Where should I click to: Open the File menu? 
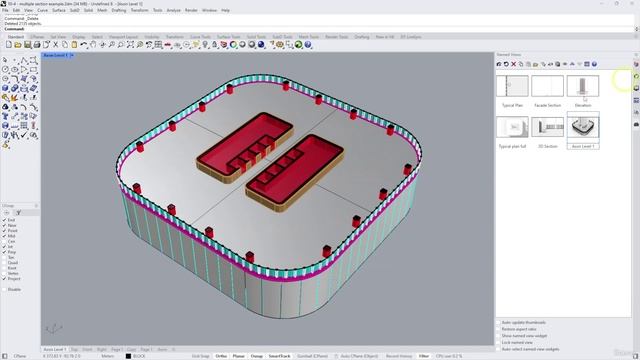click(5, 10)
